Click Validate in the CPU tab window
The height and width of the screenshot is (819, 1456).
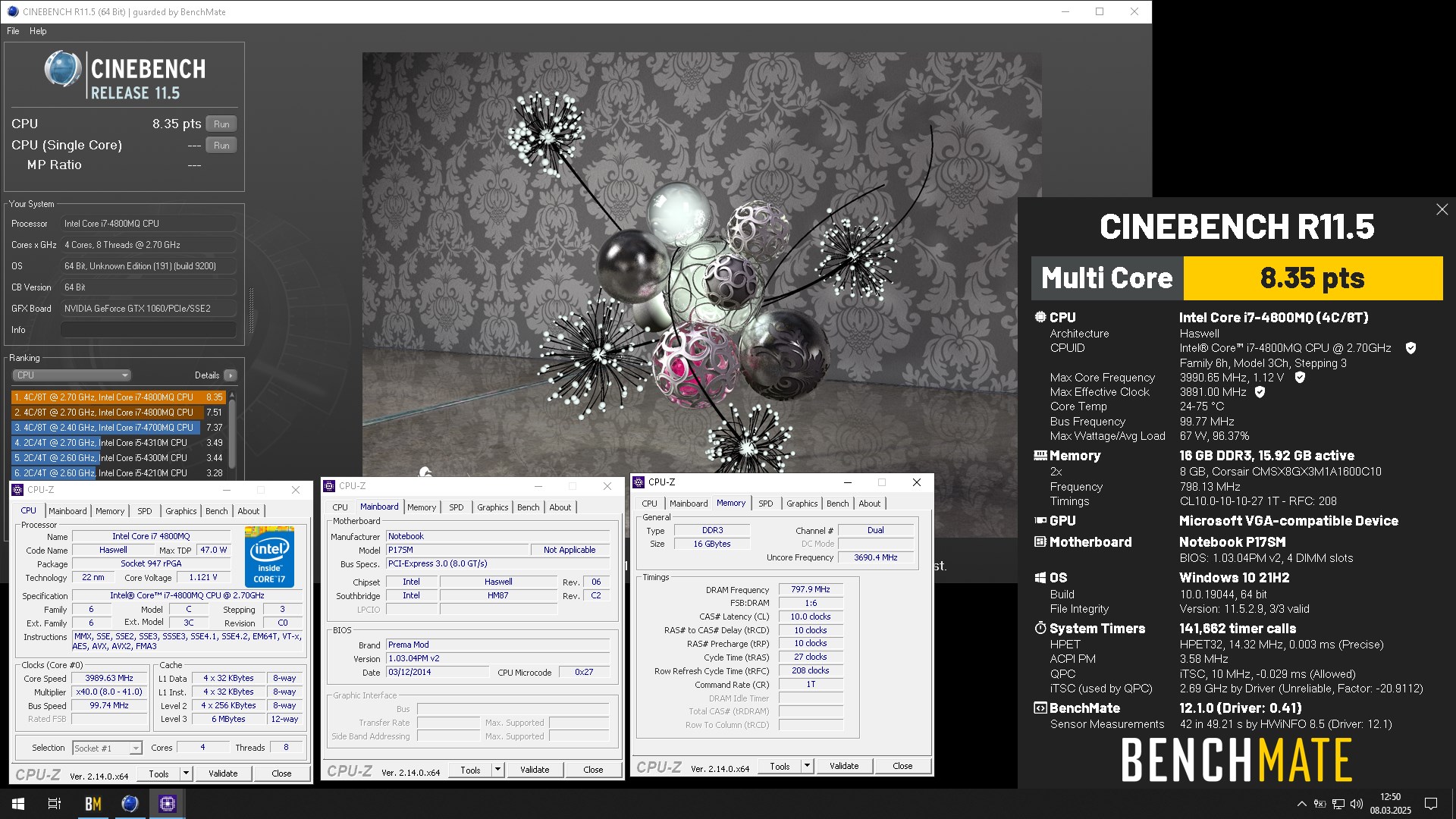223,773
